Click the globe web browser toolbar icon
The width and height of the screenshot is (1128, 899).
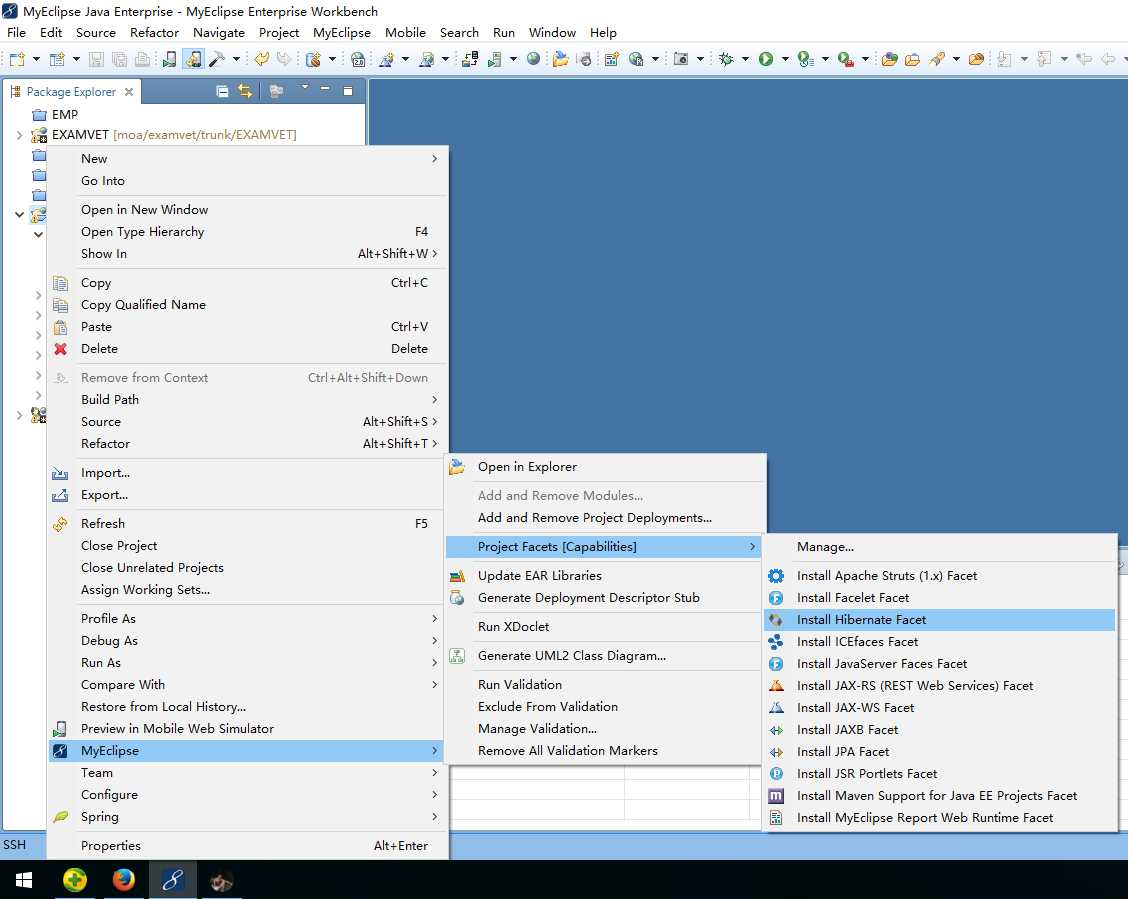pos(533,59)
